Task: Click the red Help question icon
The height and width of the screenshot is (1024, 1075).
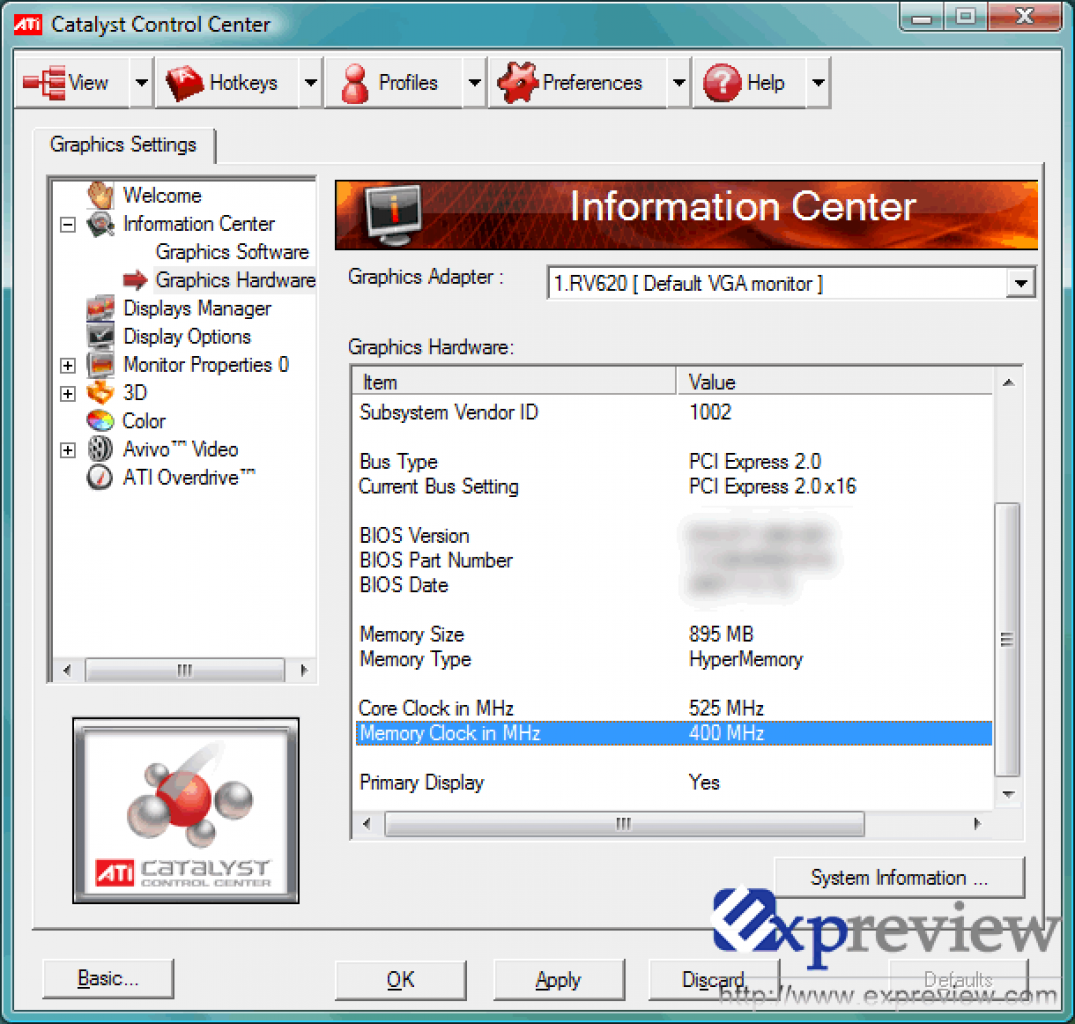Action: click(722, 83)
